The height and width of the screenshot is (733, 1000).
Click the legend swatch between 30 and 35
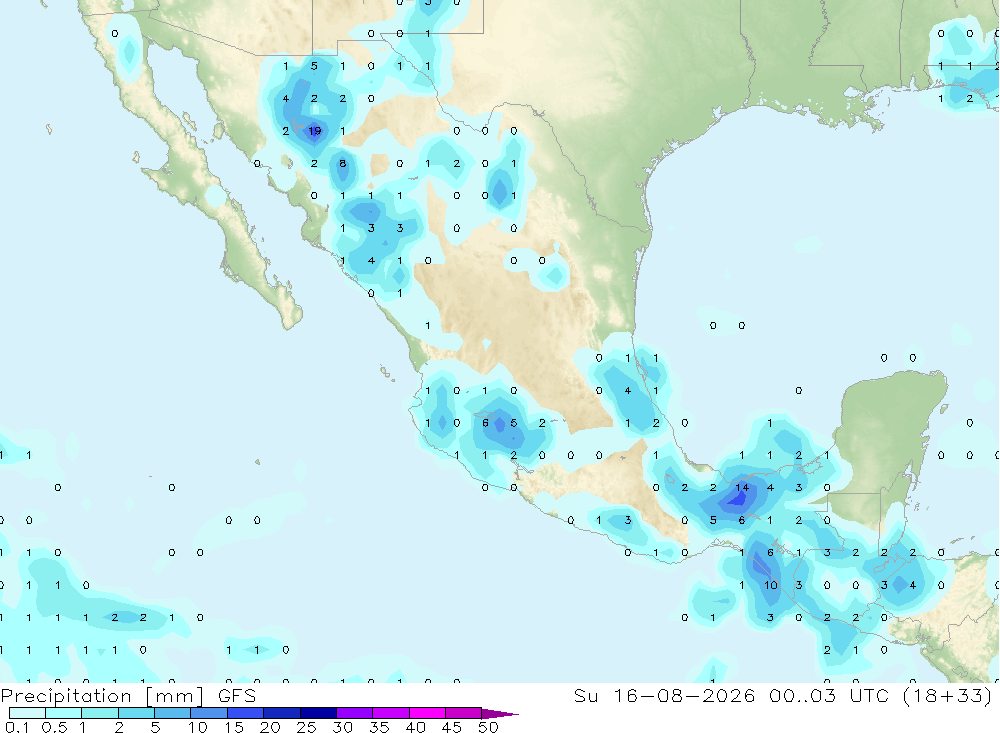(x=355, y=713)
